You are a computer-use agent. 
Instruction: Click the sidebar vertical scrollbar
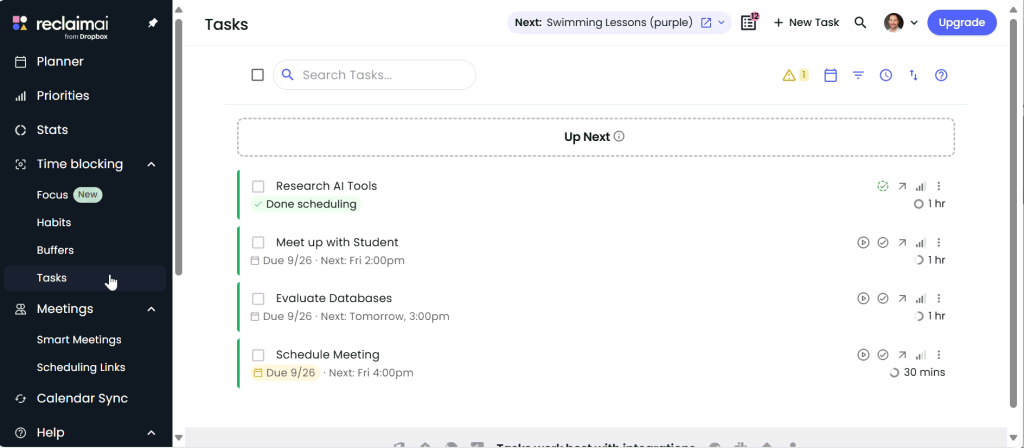179,147
